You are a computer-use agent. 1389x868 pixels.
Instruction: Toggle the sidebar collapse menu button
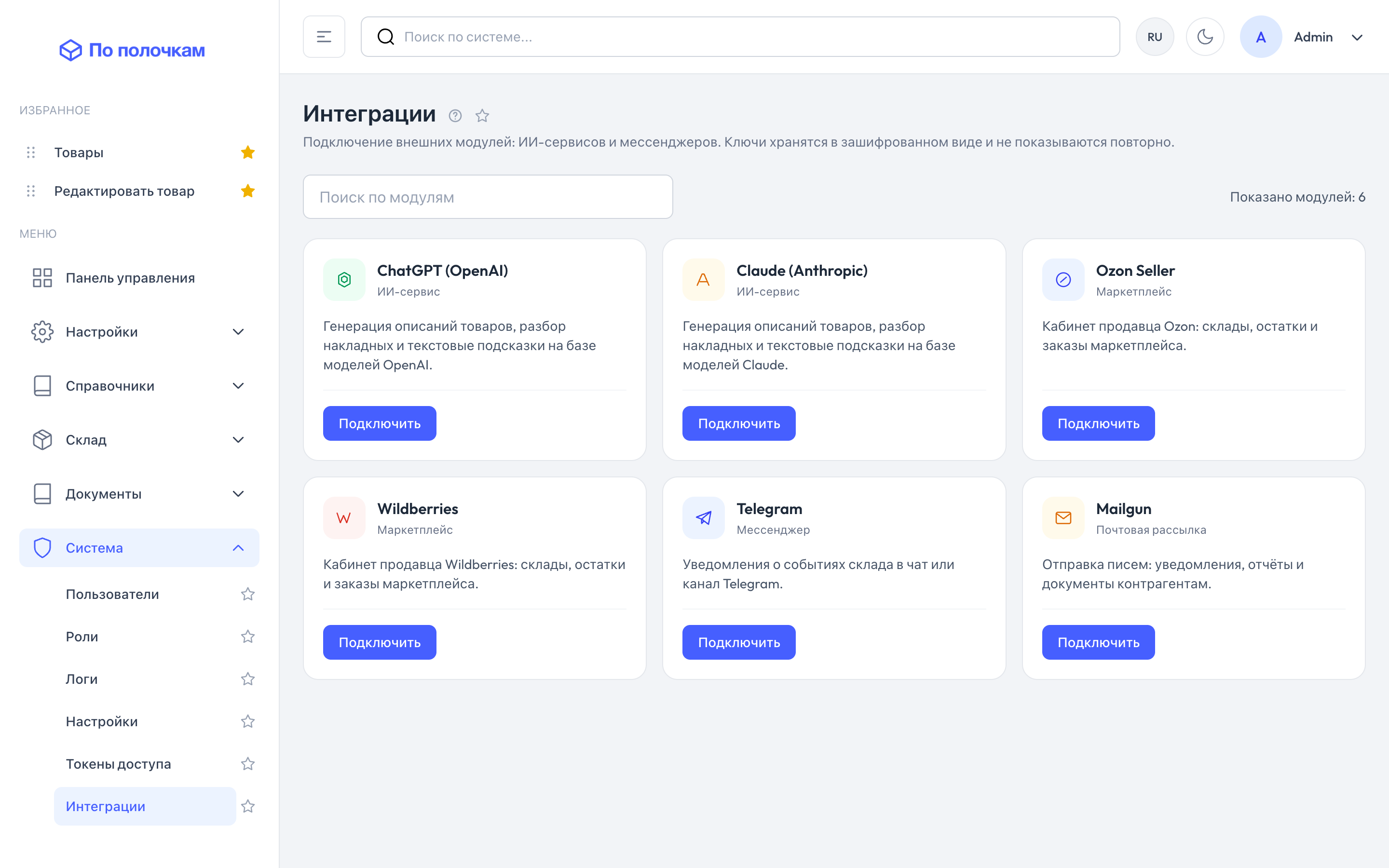(324, 37)
